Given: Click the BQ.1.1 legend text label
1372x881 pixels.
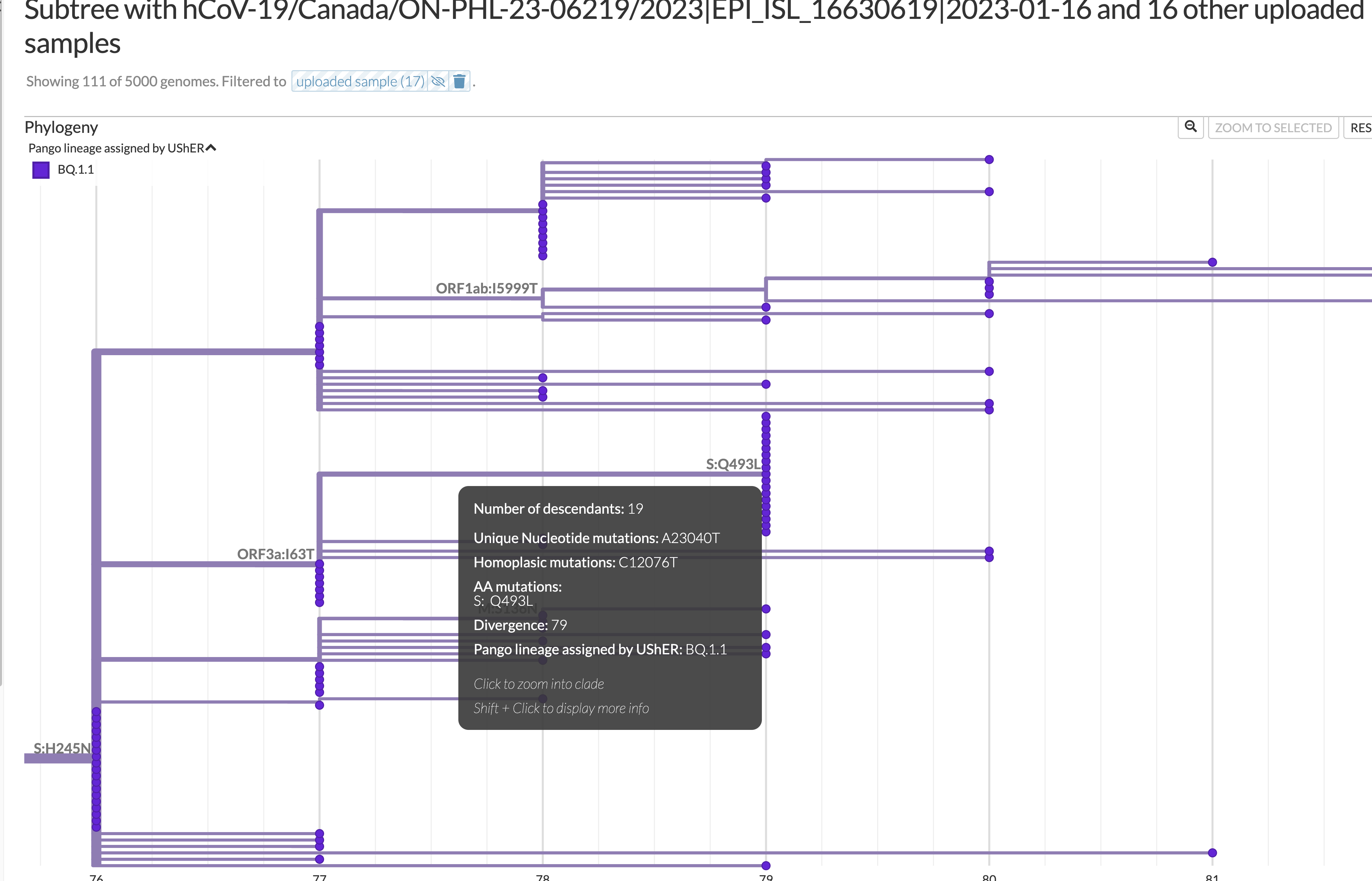Looking at the screenshot, I should pos(76,170).
